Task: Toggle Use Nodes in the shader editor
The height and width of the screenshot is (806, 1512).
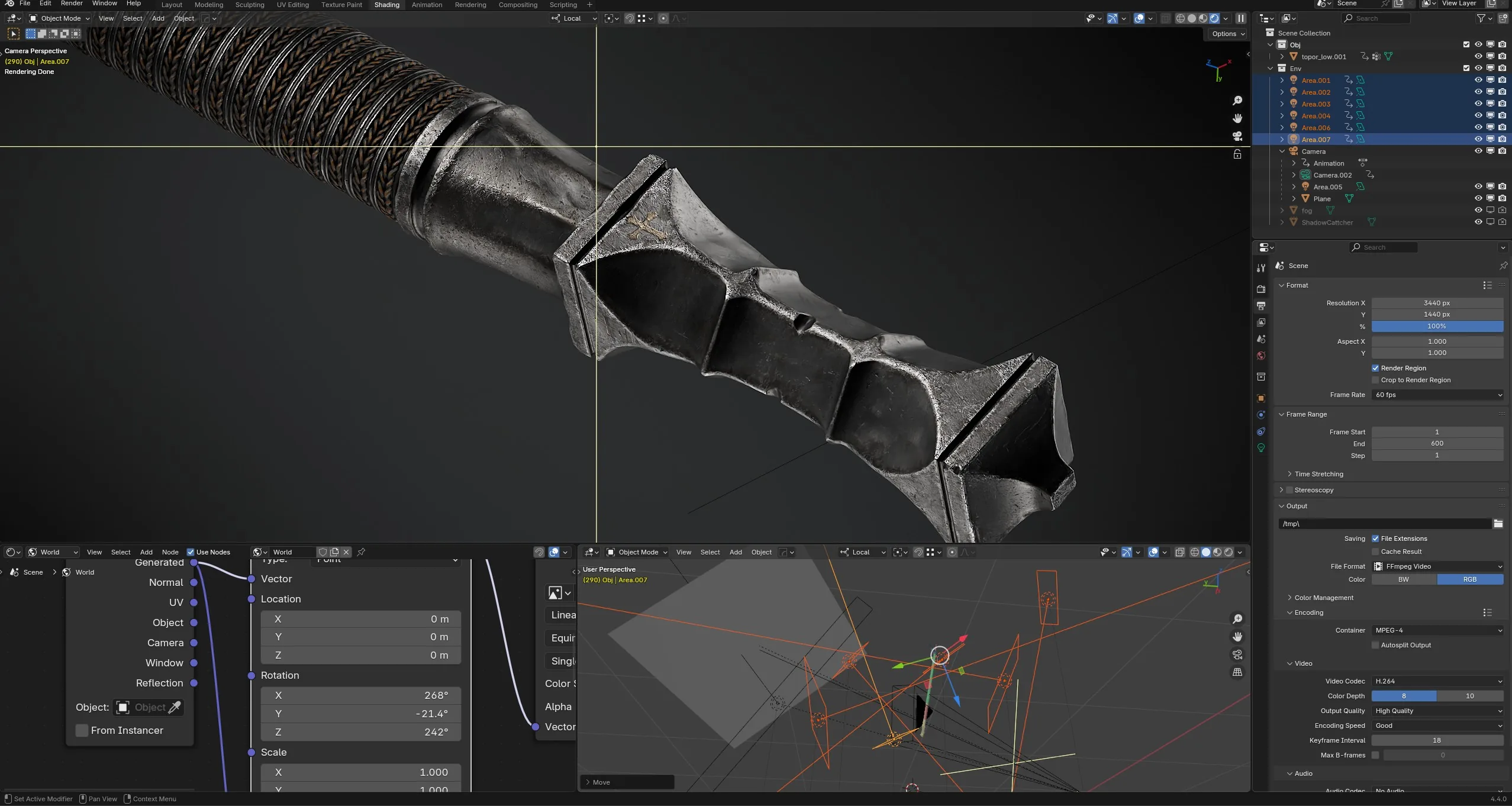Action: pyautogui.click(x=191, y=552)
